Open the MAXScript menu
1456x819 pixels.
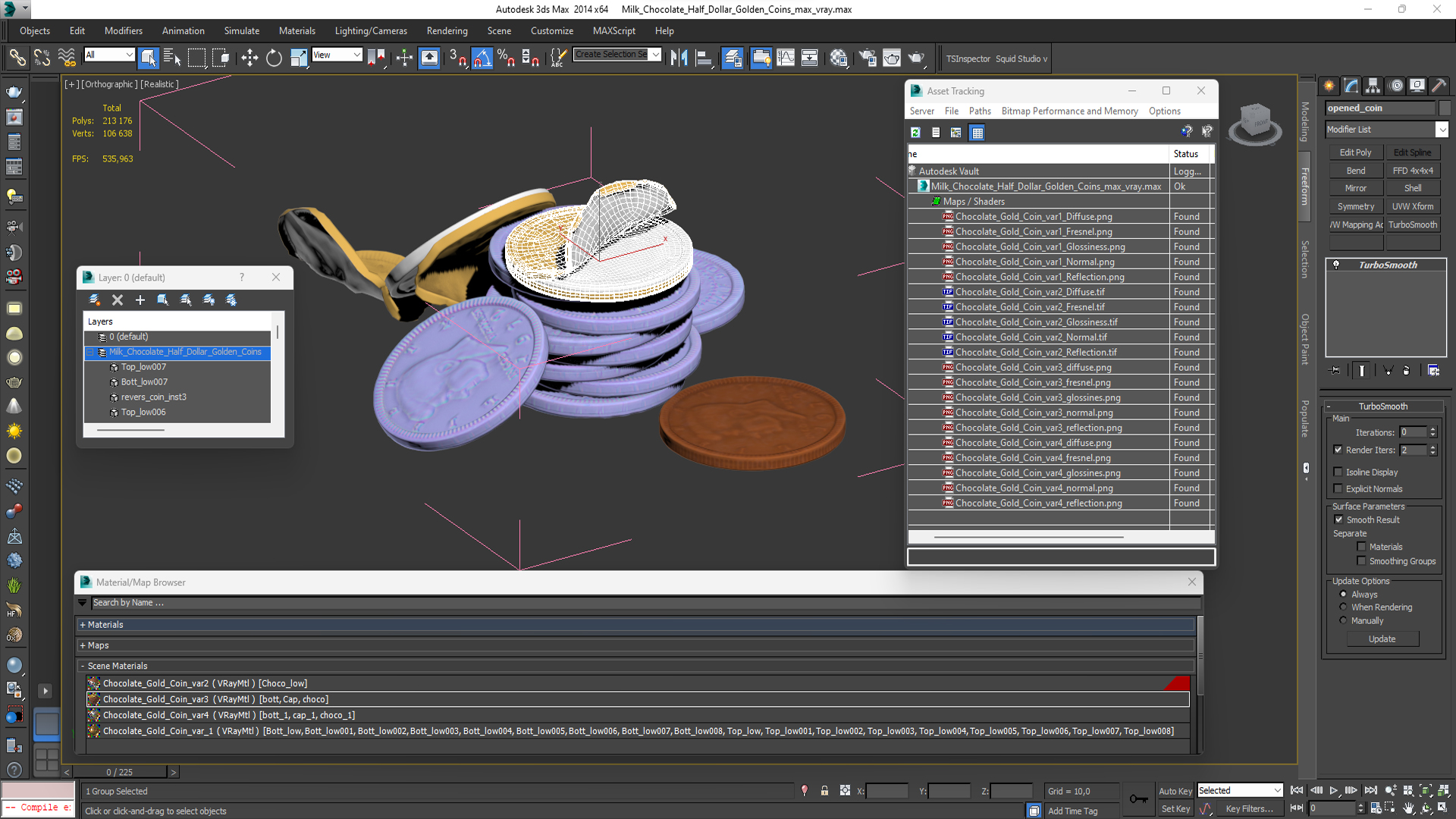(x=614, y=31)
